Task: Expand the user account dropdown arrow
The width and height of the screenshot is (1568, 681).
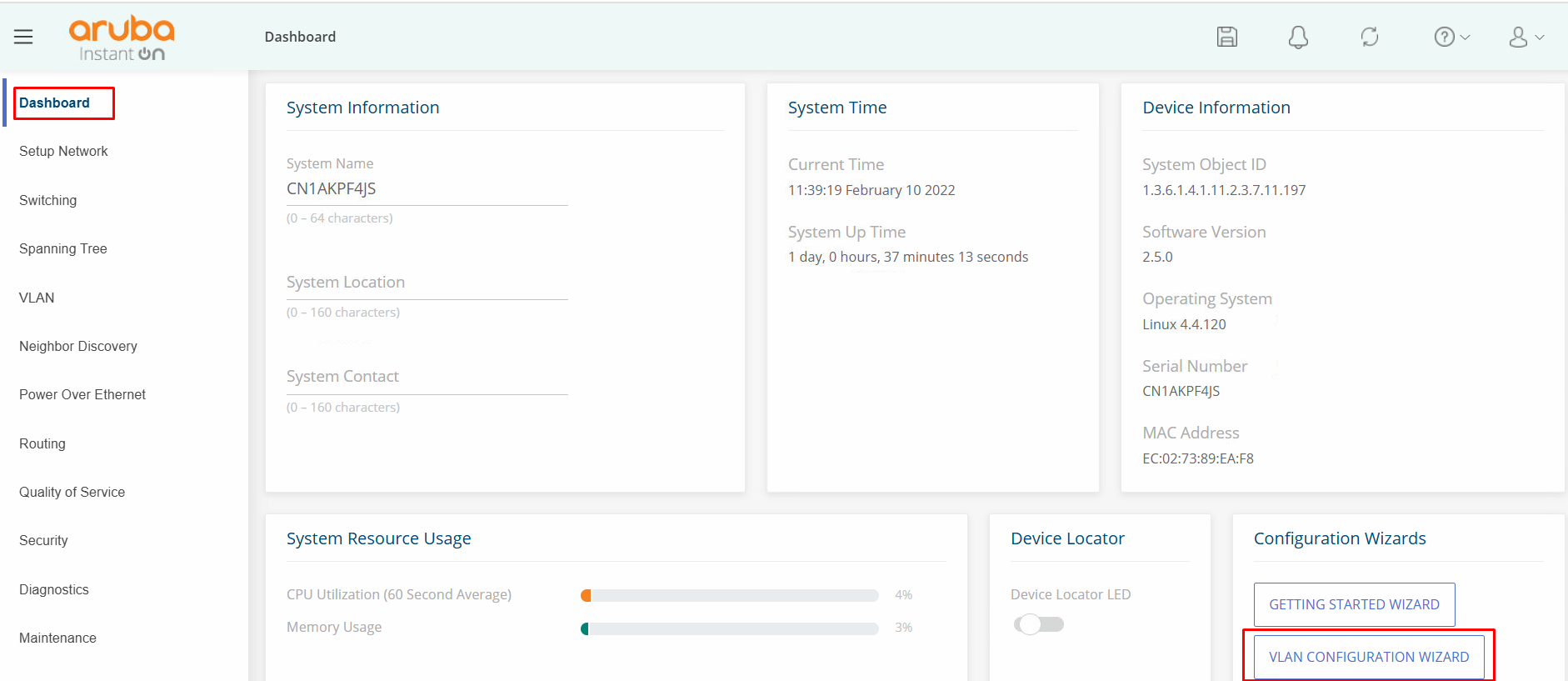Action: [x=1540, y=37]
